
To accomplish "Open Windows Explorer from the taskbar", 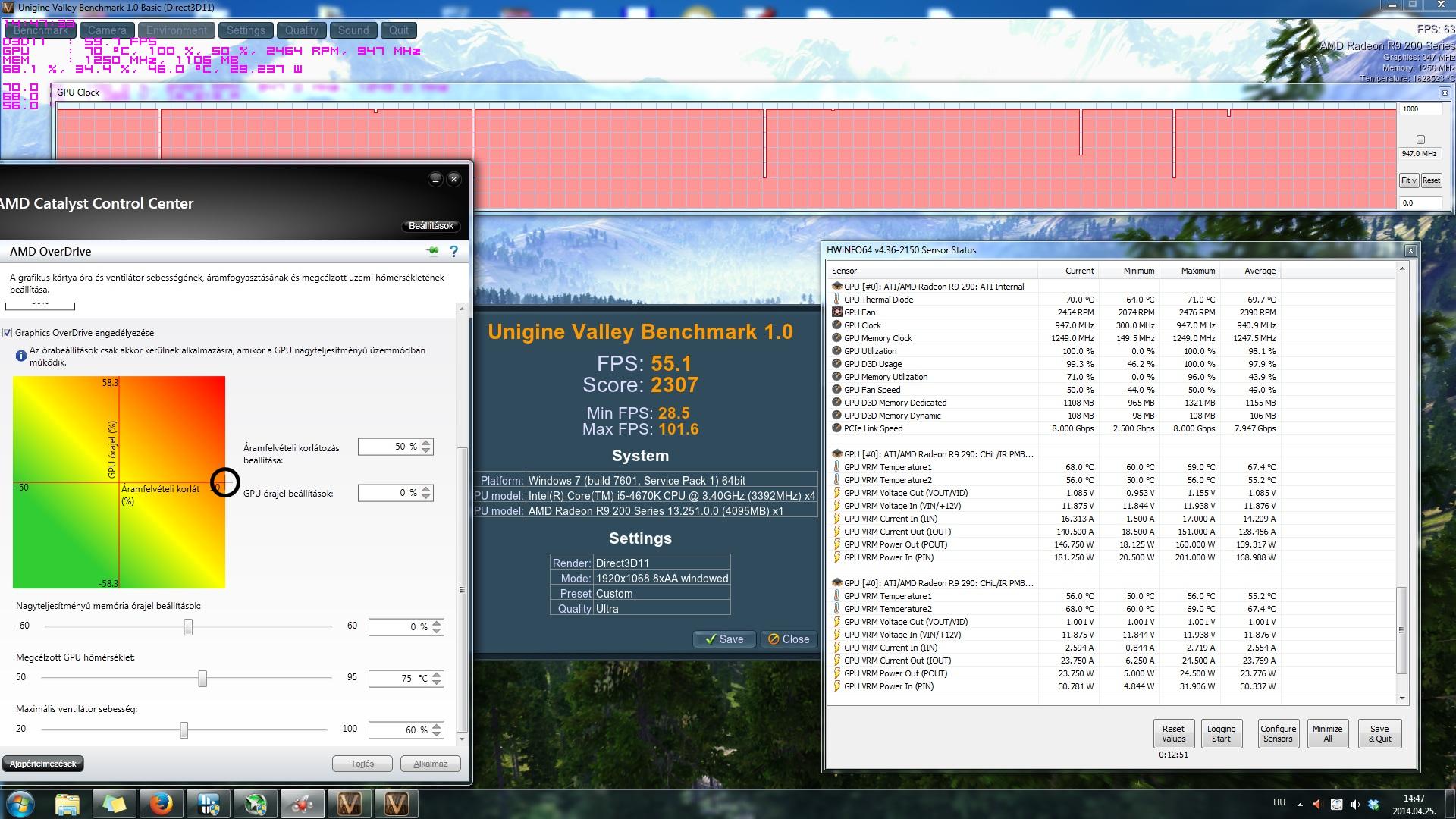I will coord(67,804).
